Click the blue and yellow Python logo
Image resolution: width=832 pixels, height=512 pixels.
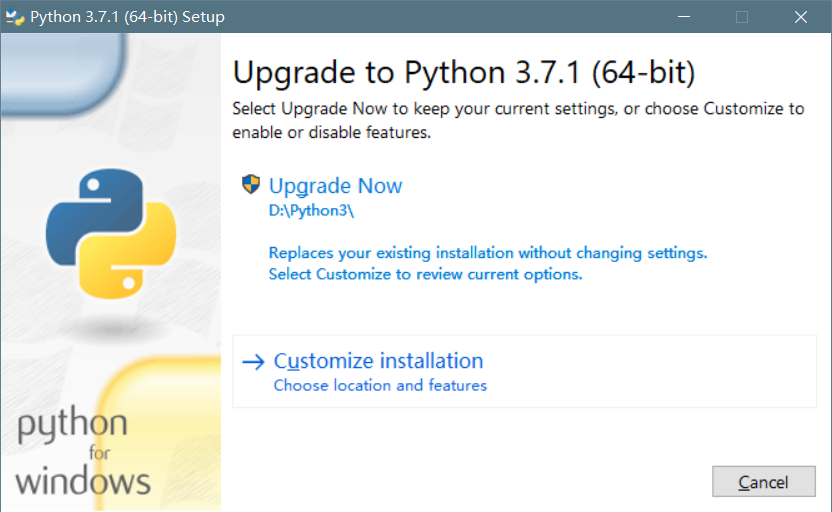[x=111, y=233]
